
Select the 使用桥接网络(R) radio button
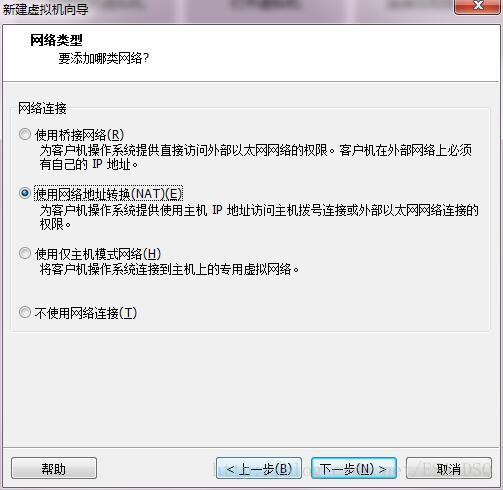pyautogui.click(x=25, y=134)
